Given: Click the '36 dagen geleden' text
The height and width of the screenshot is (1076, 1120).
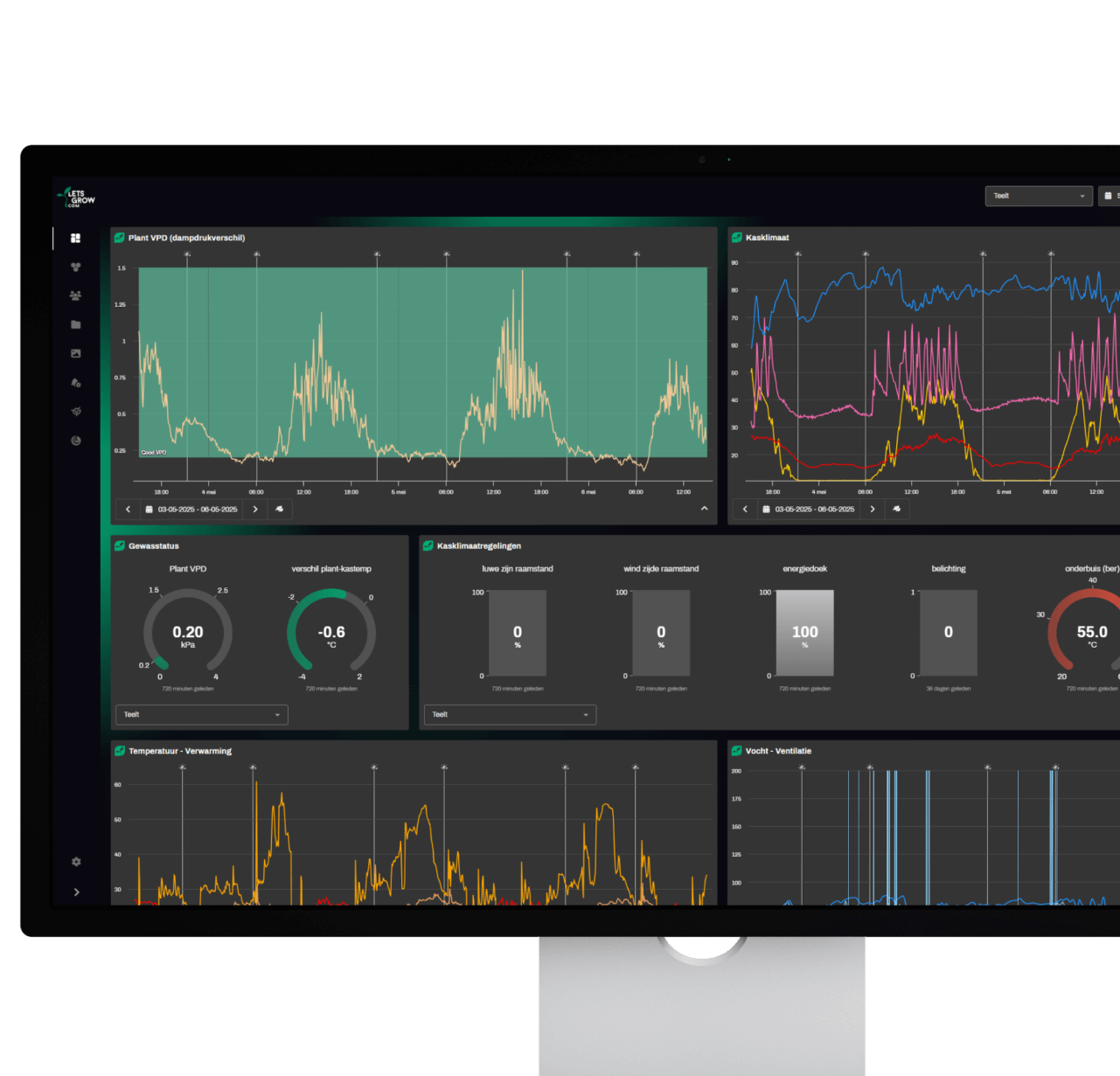Looking at the screenshot, I should click(x=949, y=689).
